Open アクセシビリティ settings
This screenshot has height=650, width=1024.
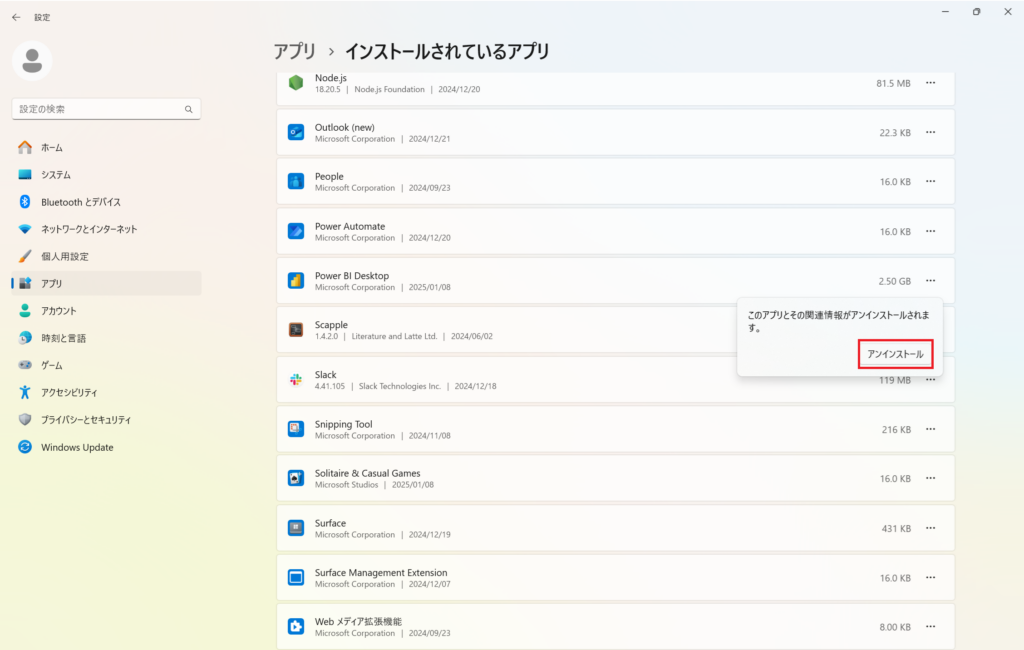tap(106, 393)
